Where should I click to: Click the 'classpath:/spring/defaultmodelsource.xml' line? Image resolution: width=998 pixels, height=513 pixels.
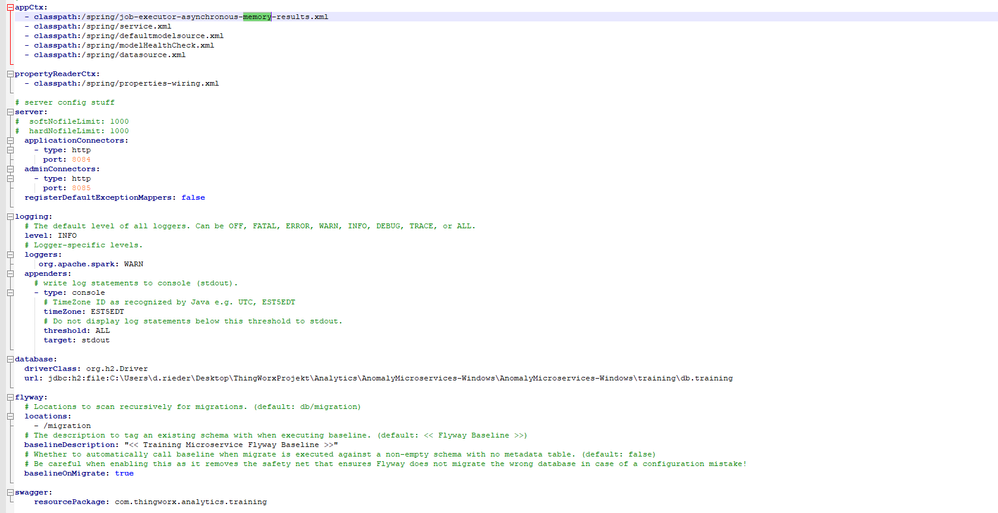click(x=124, y=36)
